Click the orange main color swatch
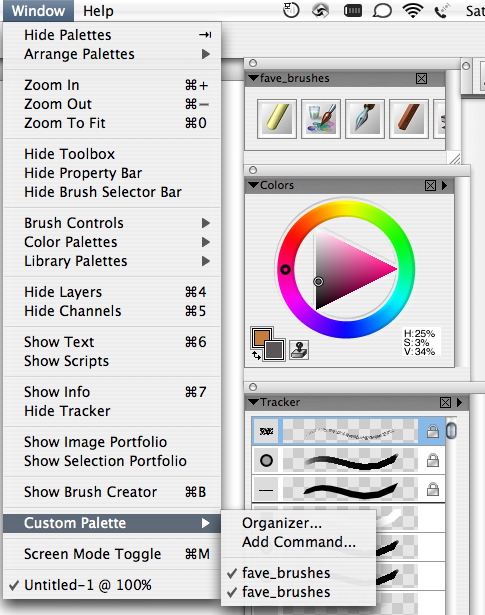The height and width of the screenshot is (615, 485). (262, 337)
